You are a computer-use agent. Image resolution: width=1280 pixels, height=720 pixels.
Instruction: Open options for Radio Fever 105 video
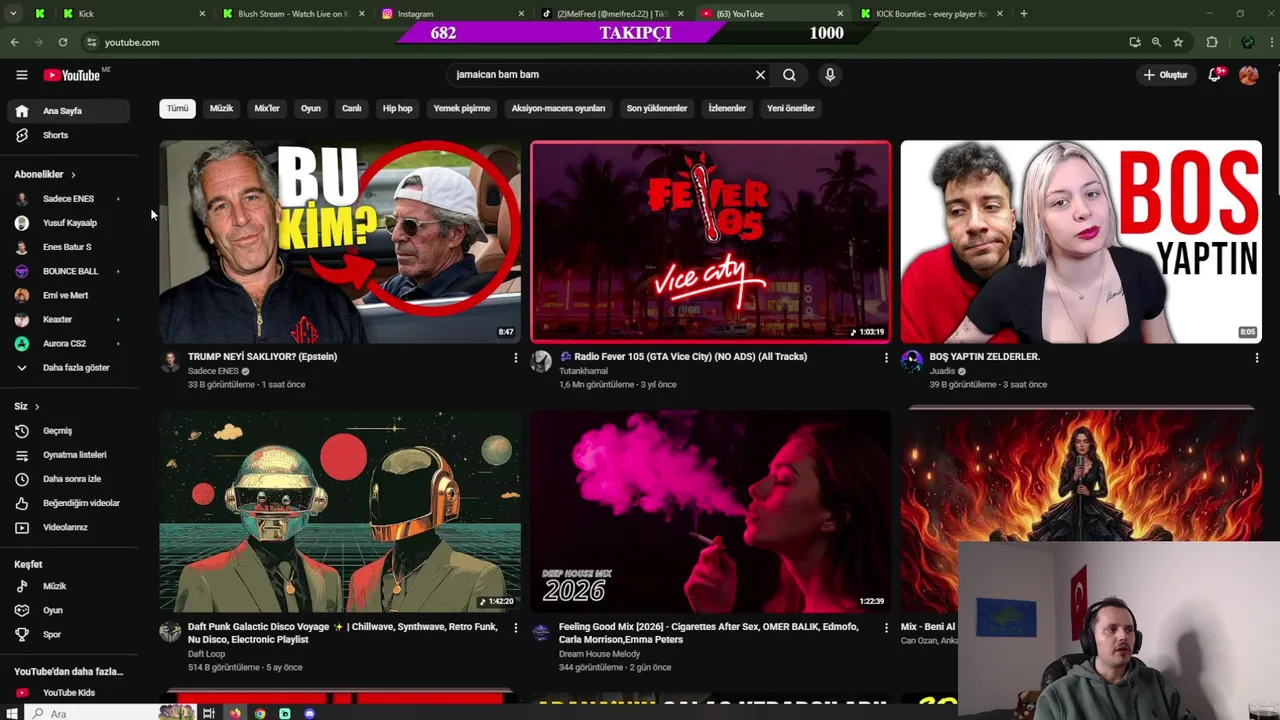tap(886, 358)
